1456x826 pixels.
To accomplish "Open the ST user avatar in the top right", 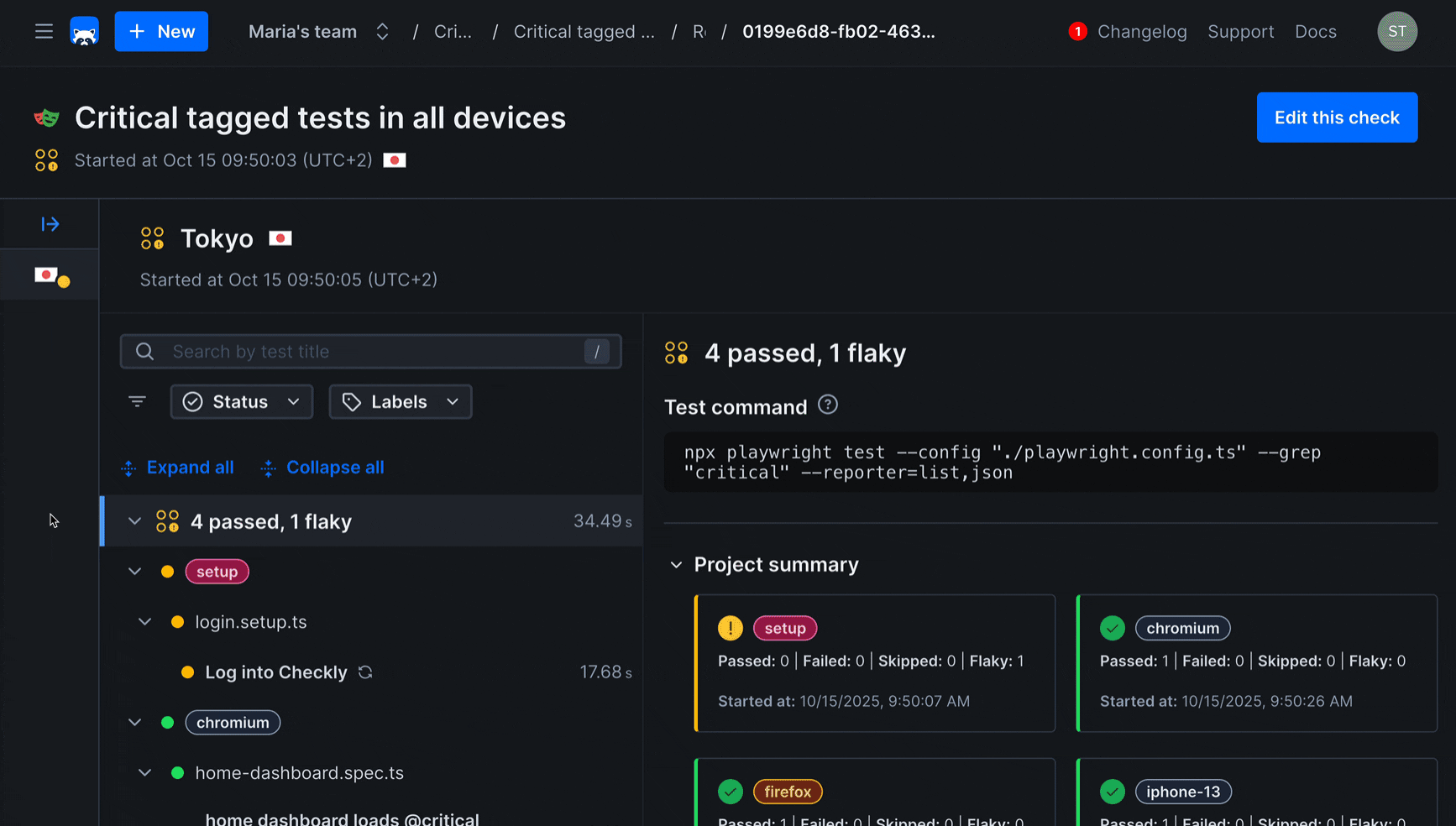I will 1397,31.
